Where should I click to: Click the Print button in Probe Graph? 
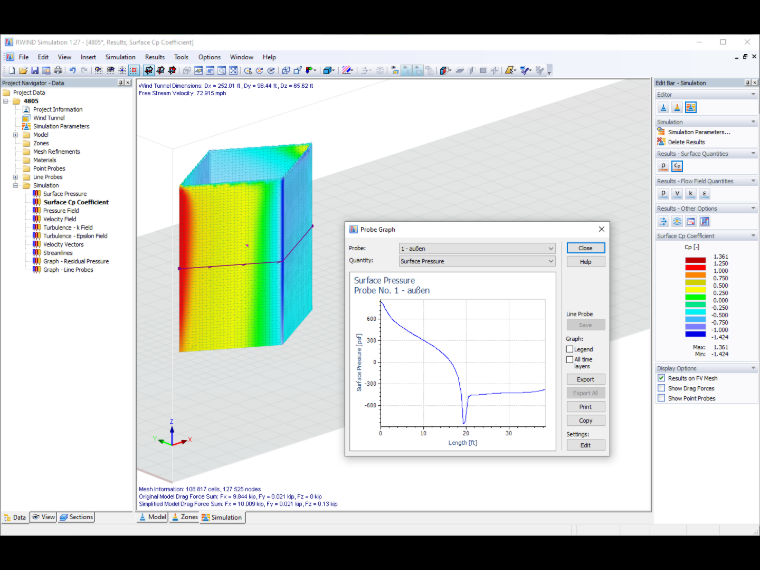tap(586, 407)
